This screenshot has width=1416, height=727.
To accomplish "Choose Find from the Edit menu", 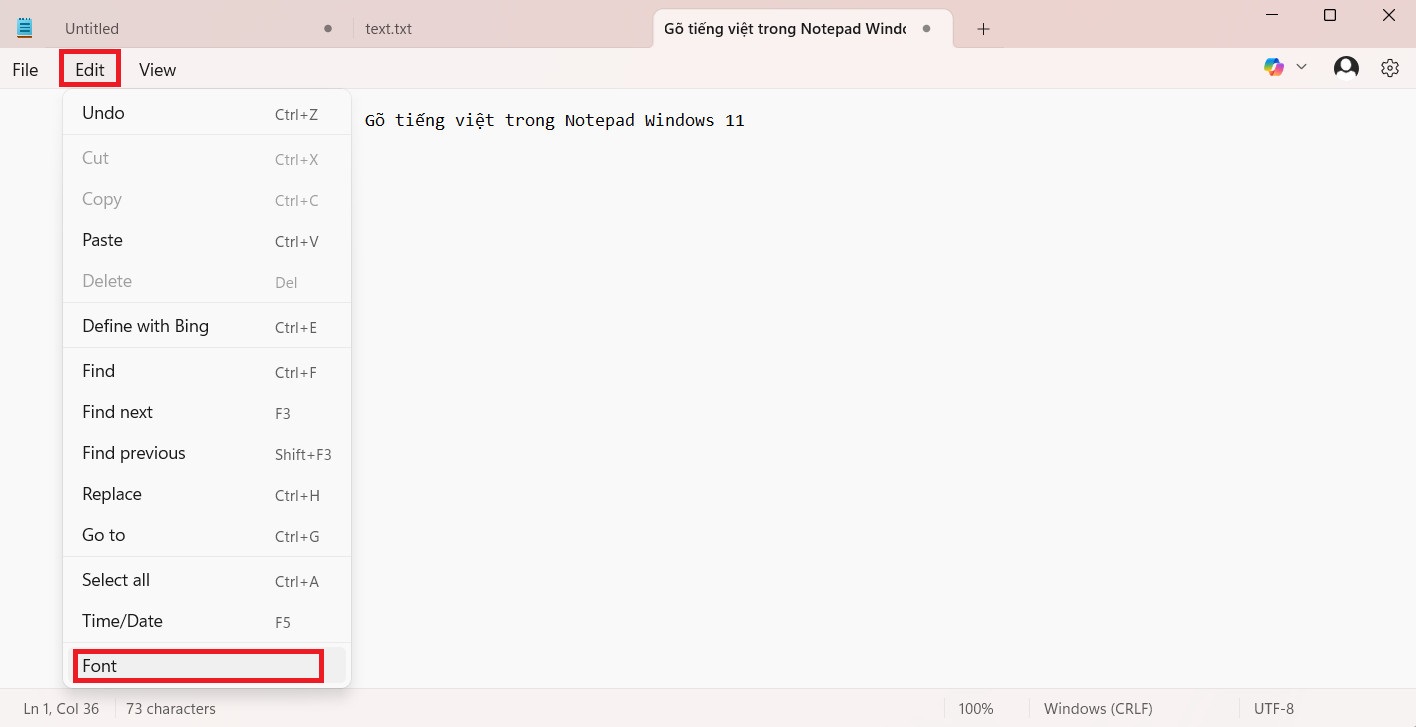I will (207, 371).
